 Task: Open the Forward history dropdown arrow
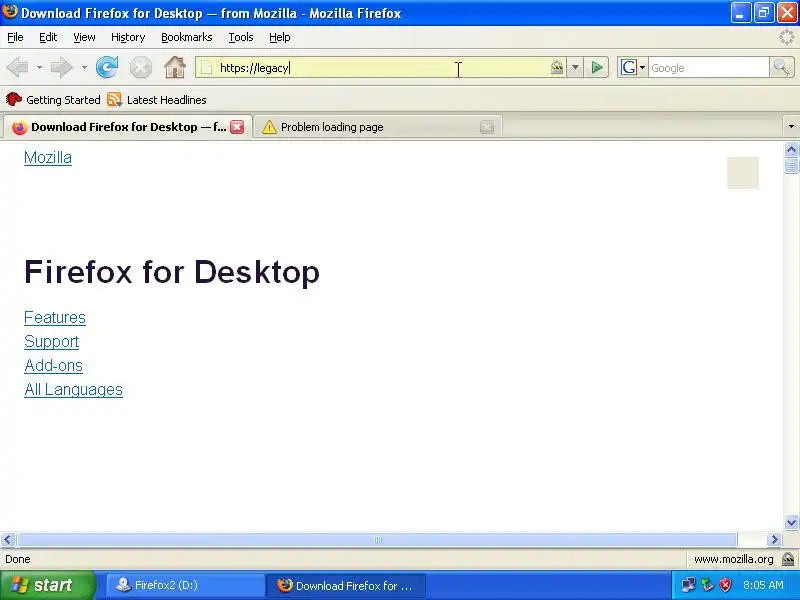[84, 67]
